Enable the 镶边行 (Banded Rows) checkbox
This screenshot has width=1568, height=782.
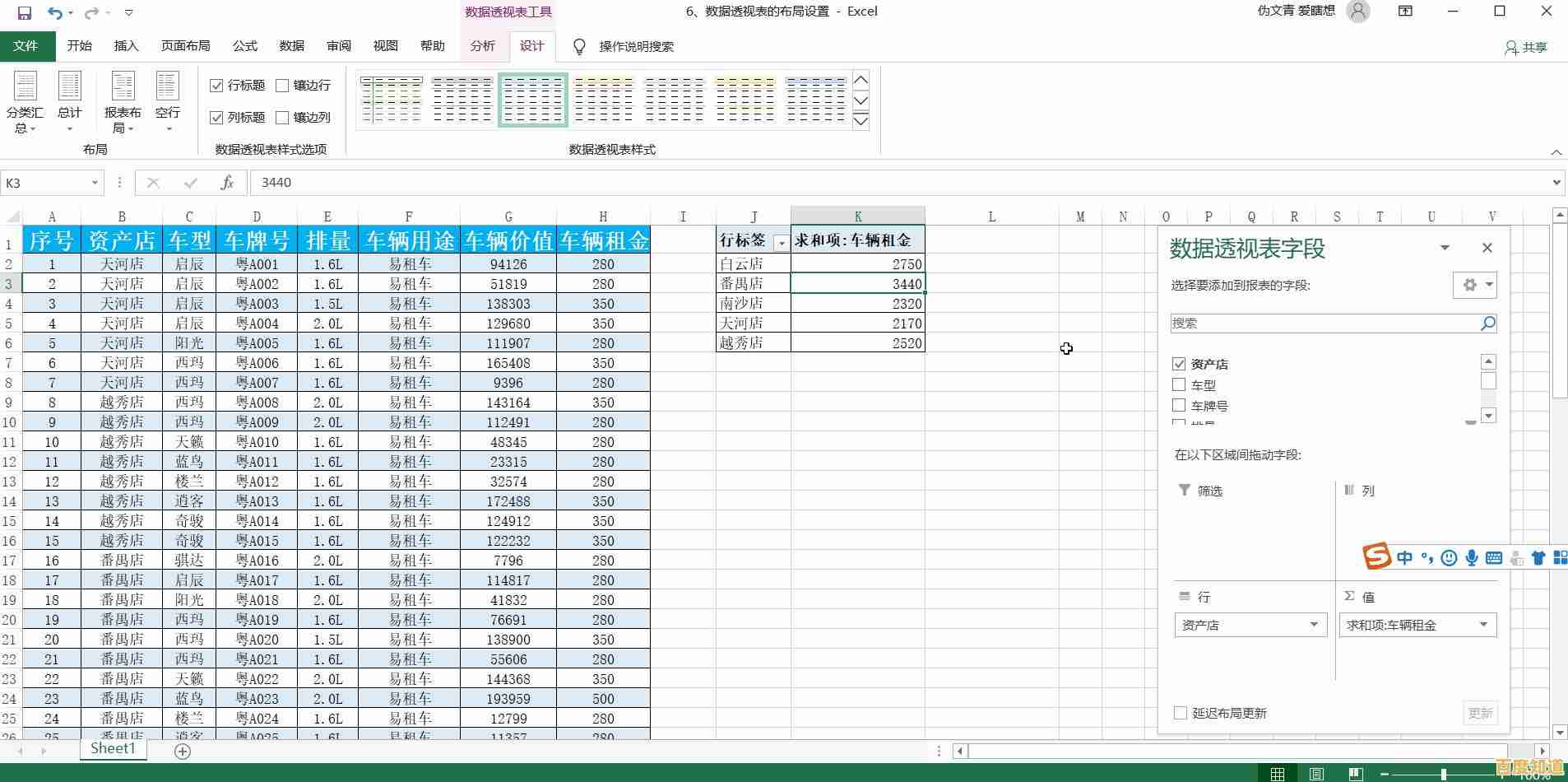[283, 85]
